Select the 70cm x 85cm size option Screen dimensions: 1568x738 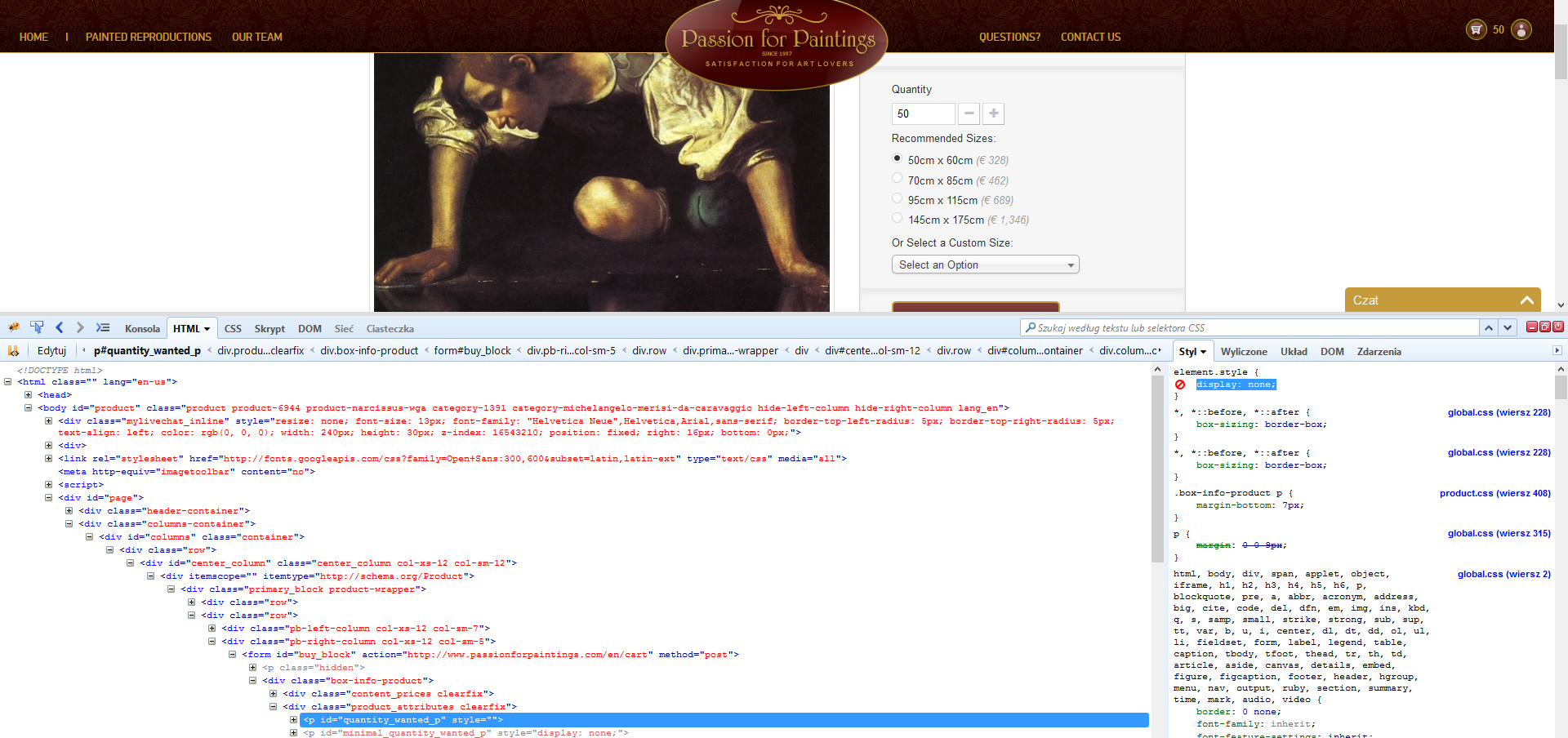point(898,178)
